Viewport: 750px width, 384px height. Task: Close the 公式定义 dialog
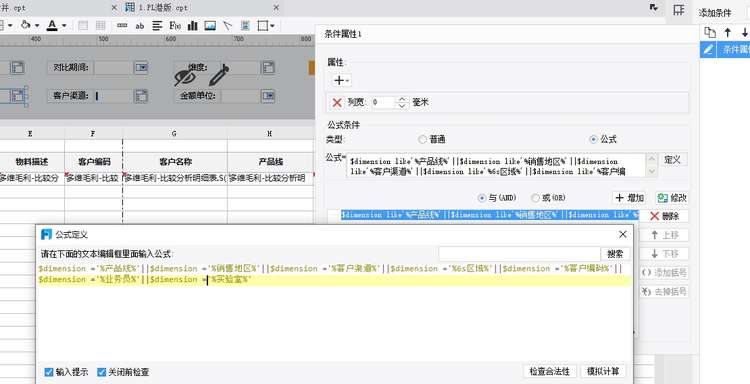pyautogui.click(x=622, y=234)
